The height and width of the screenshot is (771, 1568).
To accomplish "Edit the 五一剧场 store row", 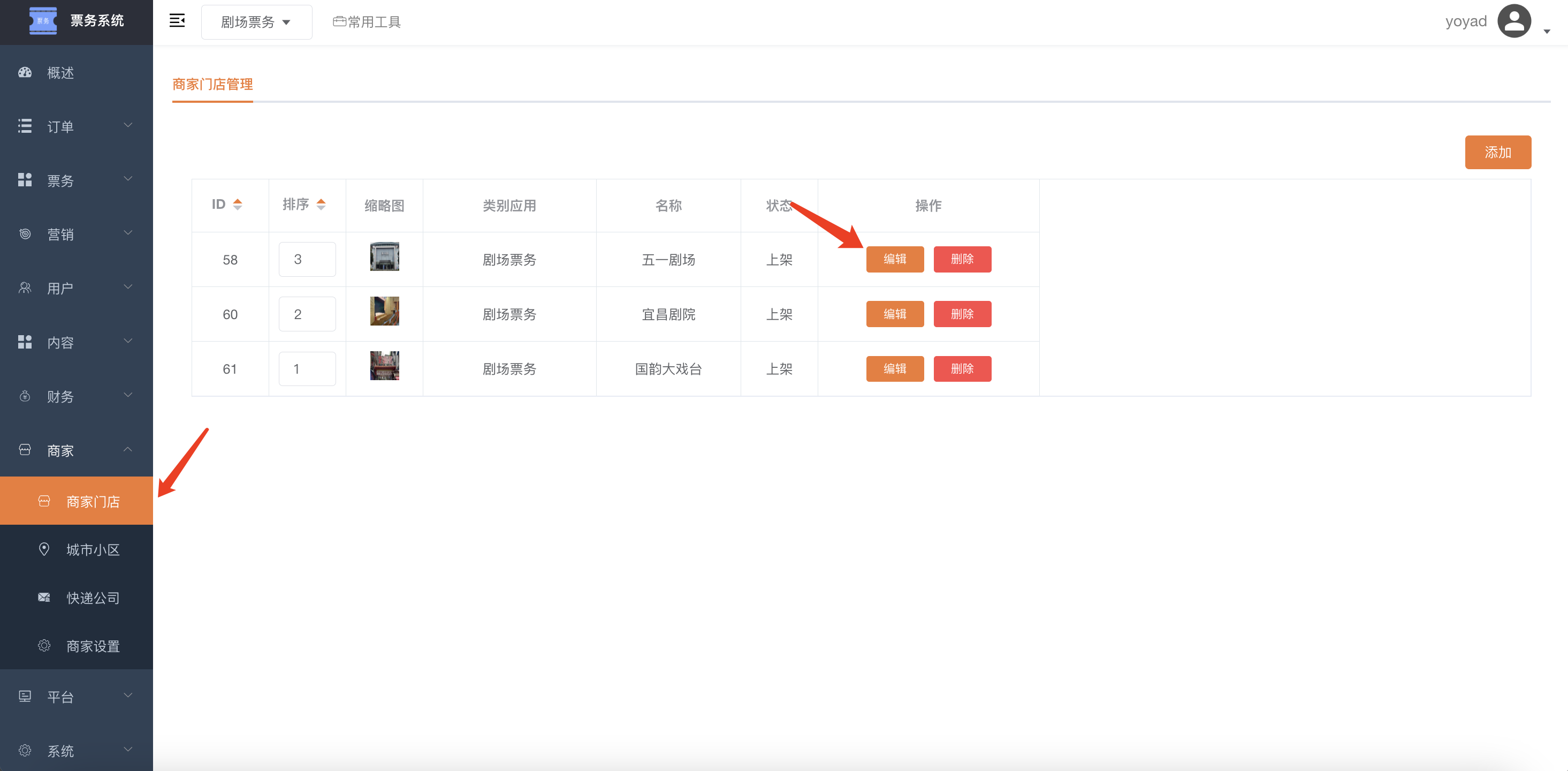I will [x=895, y=259].
